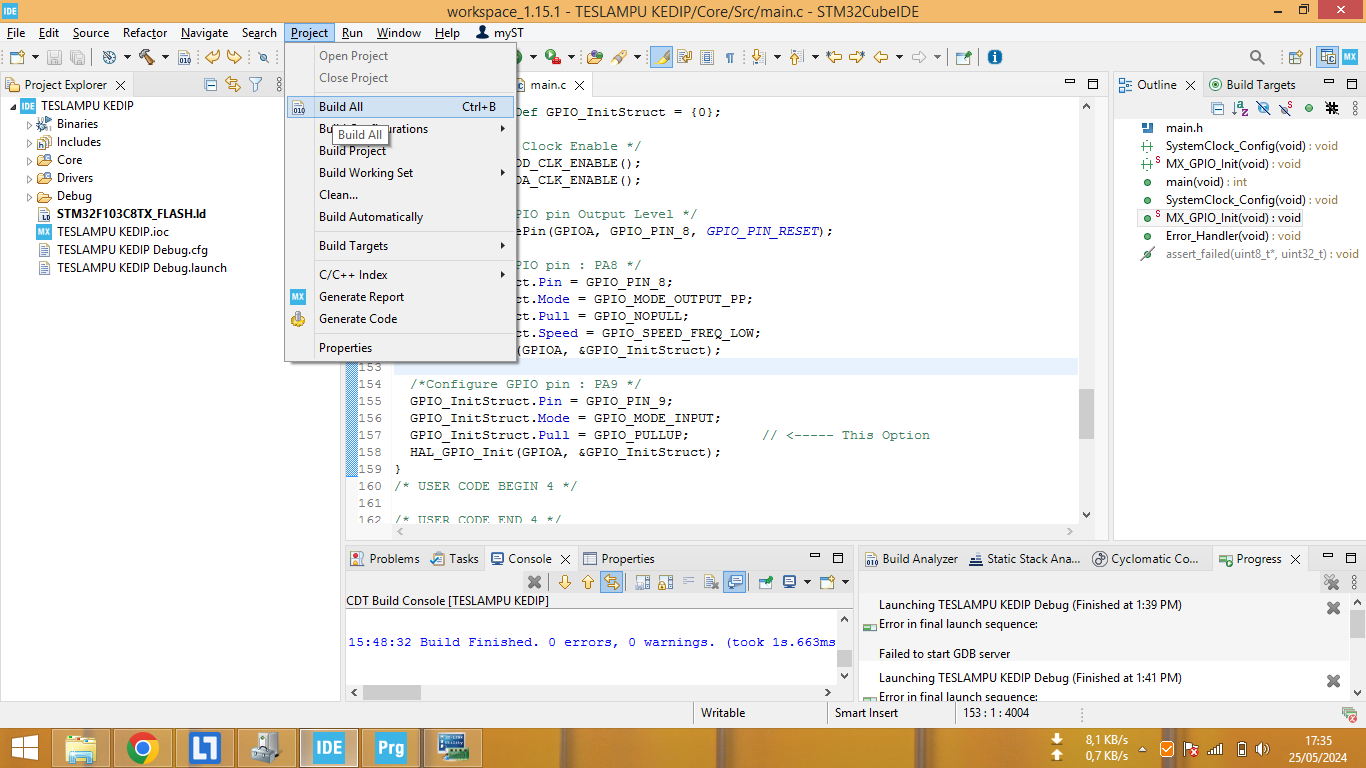Click the Last Edit Location icon
1366x768 pixels.
[x=834, y=57]
